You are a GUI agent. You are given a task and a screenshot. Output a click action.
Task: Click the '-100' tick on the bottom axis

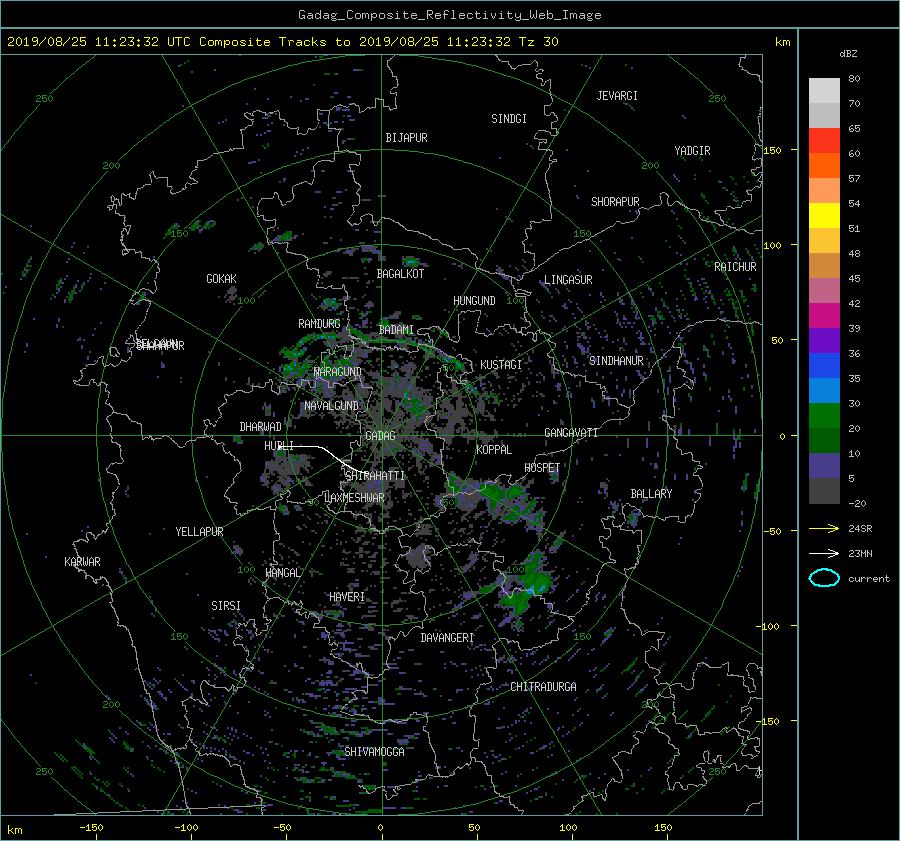pos(186,828)
